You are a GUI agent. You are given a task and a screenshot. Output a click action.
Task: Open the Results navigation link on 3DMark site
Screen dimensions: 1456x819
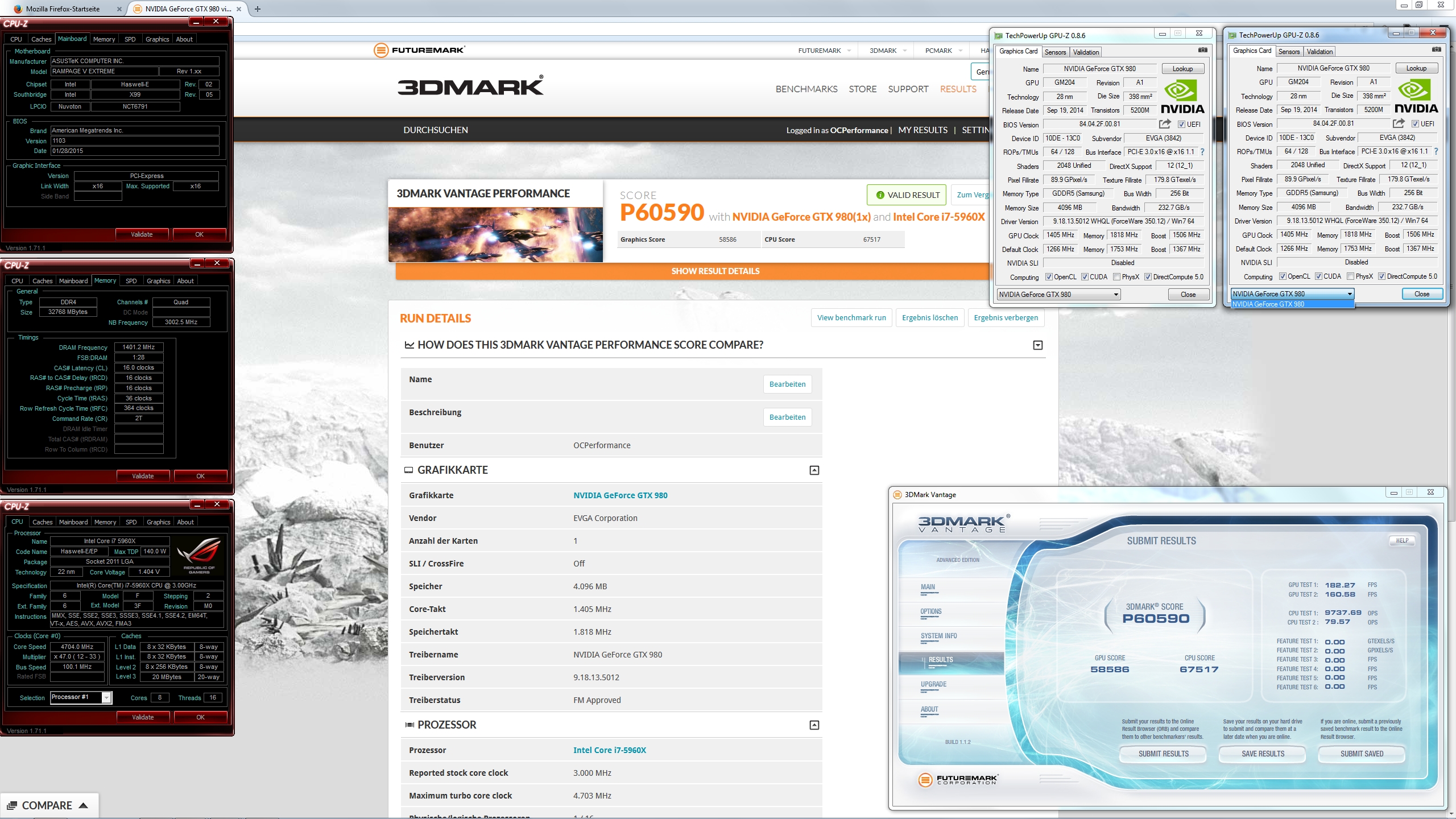958,89
